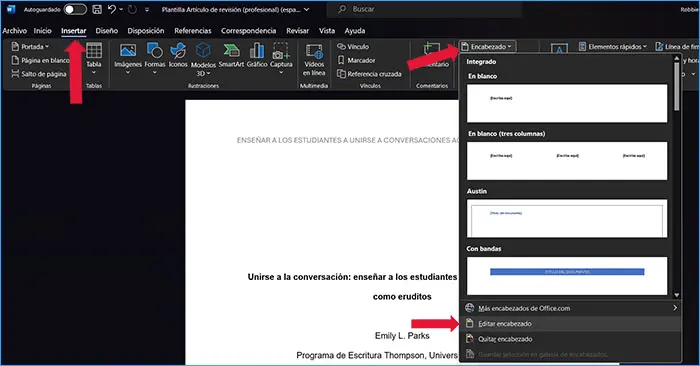Click the "Unirse a la conversación" title line
Viewport: 700px width, 366px height.
click(353, 277)
